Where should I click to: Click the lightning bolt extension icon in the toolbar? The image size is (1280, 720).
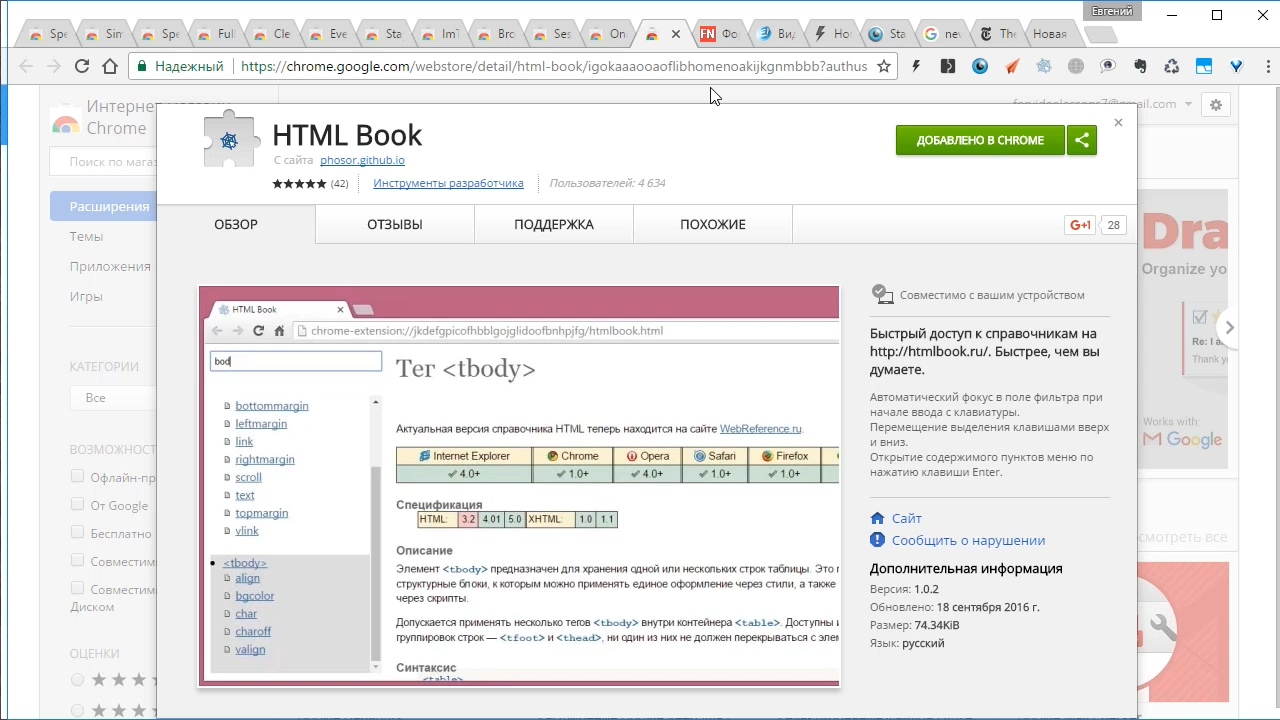pyautogui.click(x=916, y=66)
